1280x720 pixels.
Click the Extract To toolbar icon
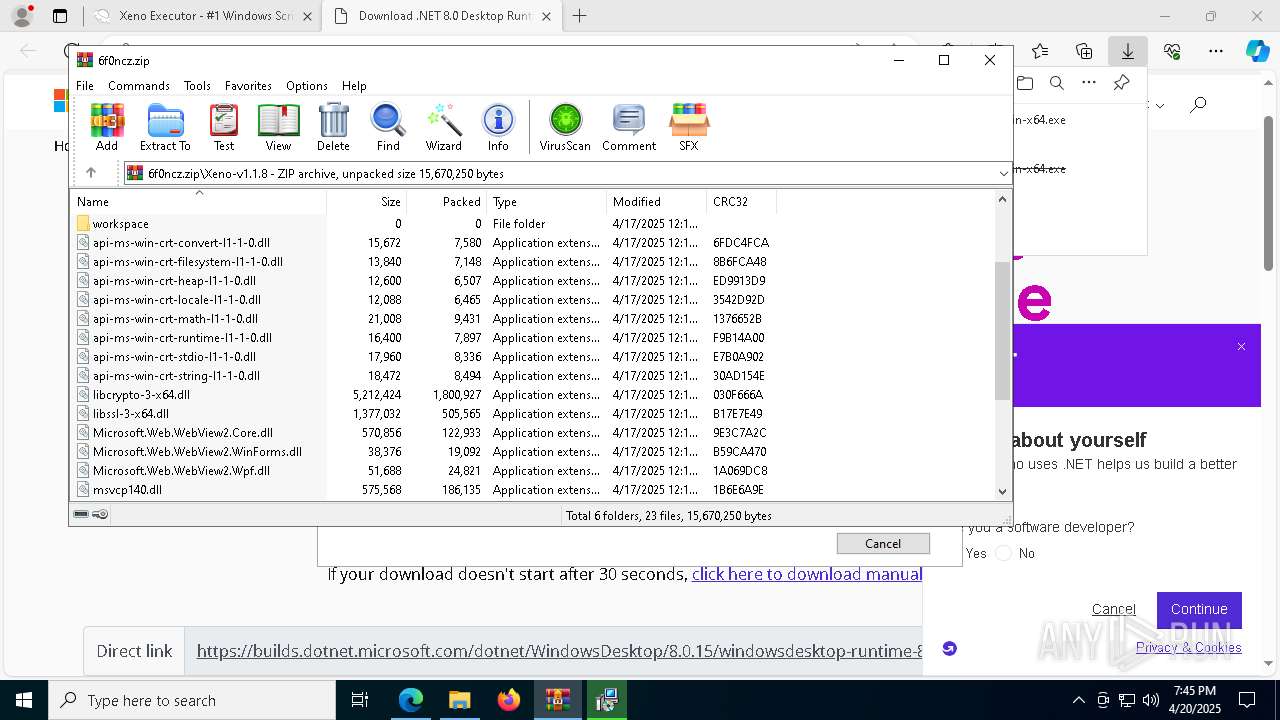165,127
